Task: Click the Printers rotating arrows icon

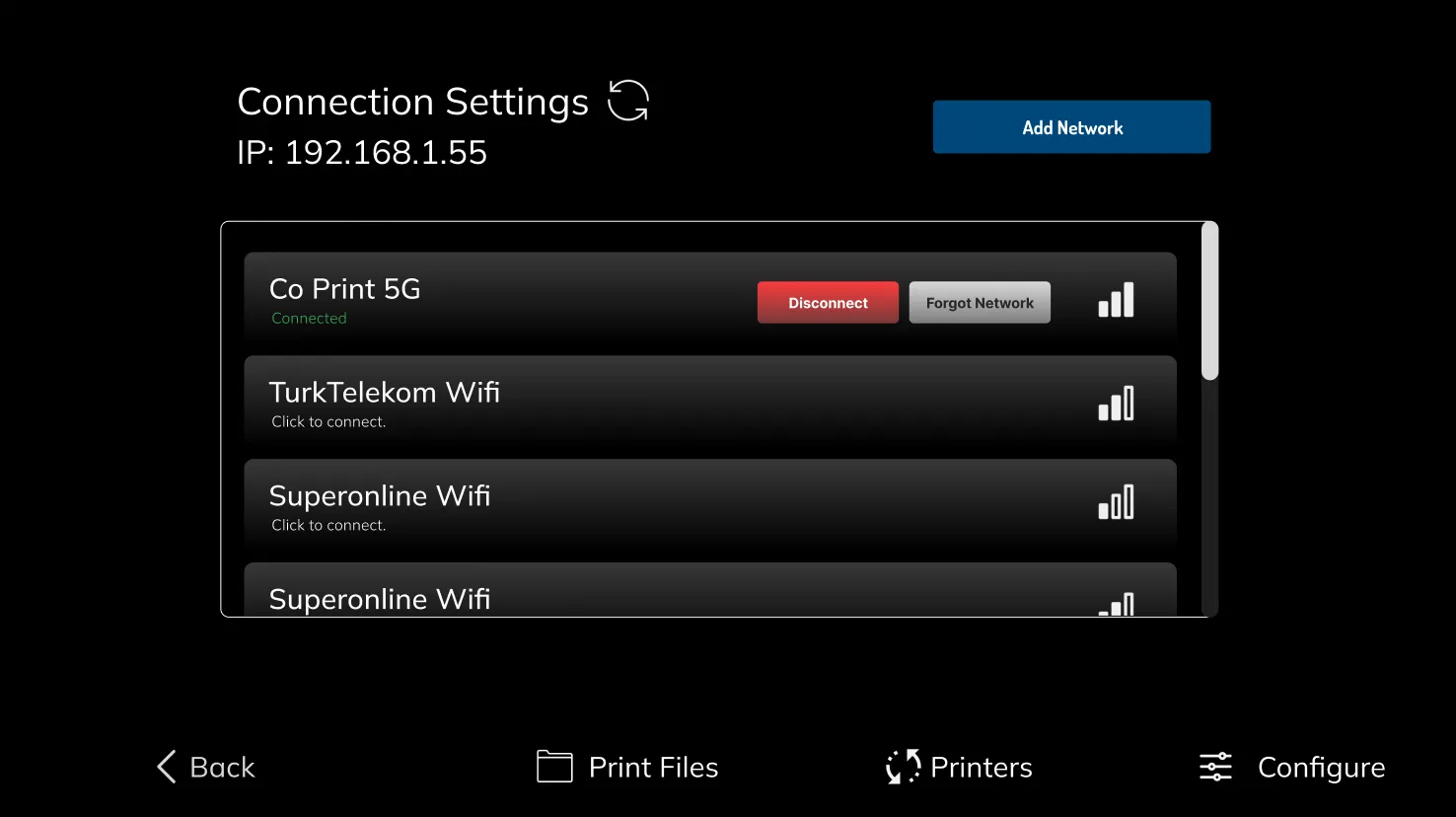Action: click(903, 767)
